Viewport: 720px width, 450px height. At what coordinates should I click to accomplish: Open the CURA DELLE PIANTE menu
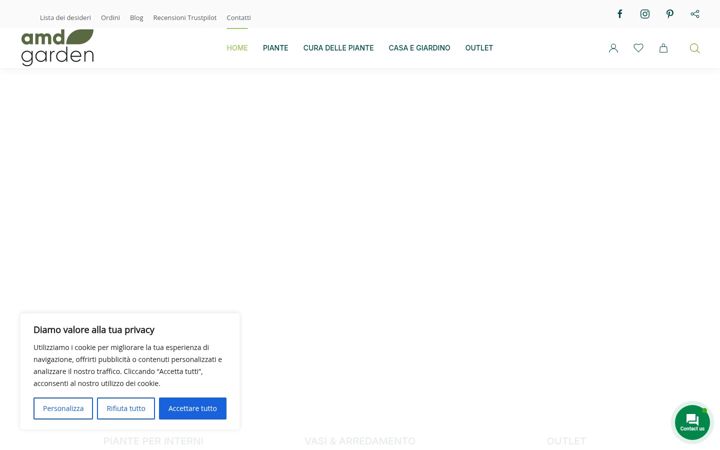pyautogui.click(x=338, y=48)
